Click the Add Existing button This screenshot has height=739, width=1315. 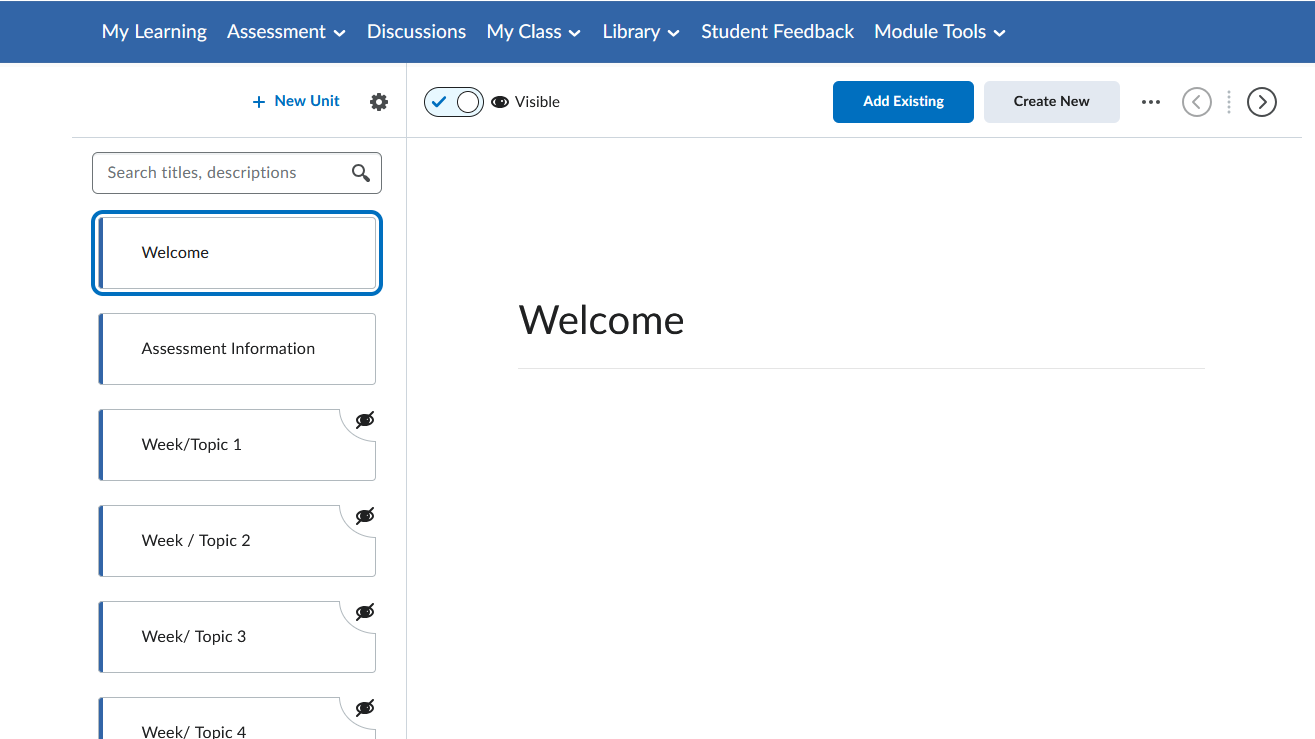click(902, 101)
